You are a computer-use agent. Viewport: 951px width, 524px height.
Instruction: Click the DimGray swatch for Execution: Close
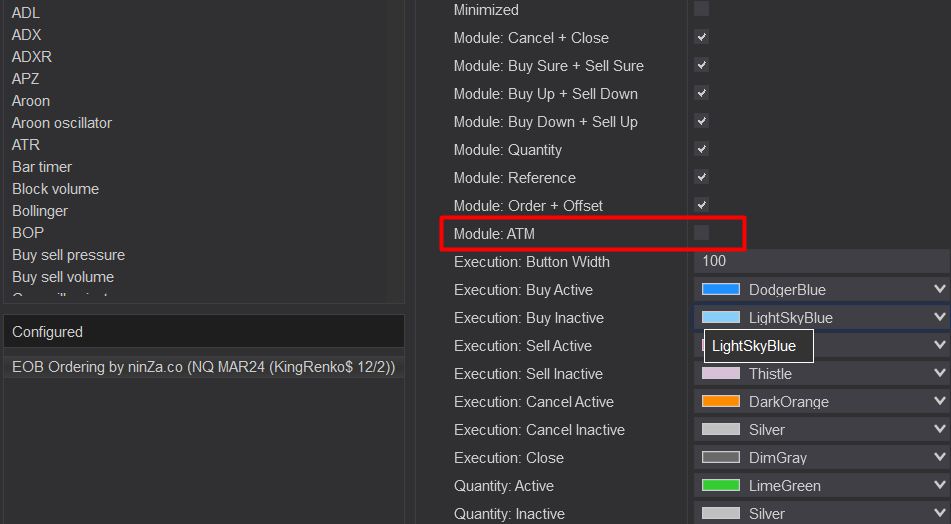720,457
